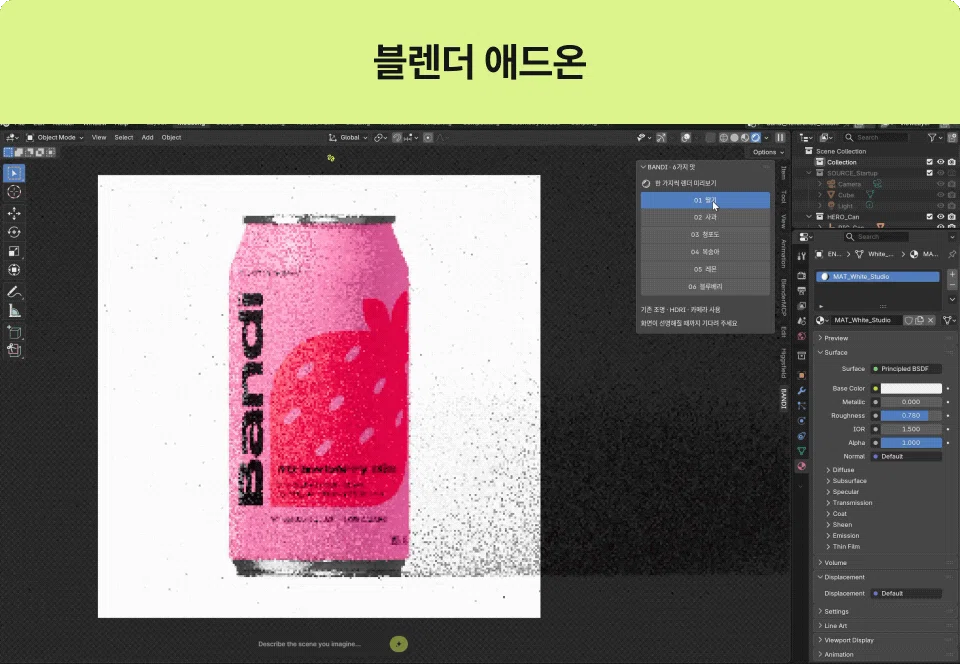Switch to the Item sidebar tab
The image size is (960, 664).
click(783, 173)
